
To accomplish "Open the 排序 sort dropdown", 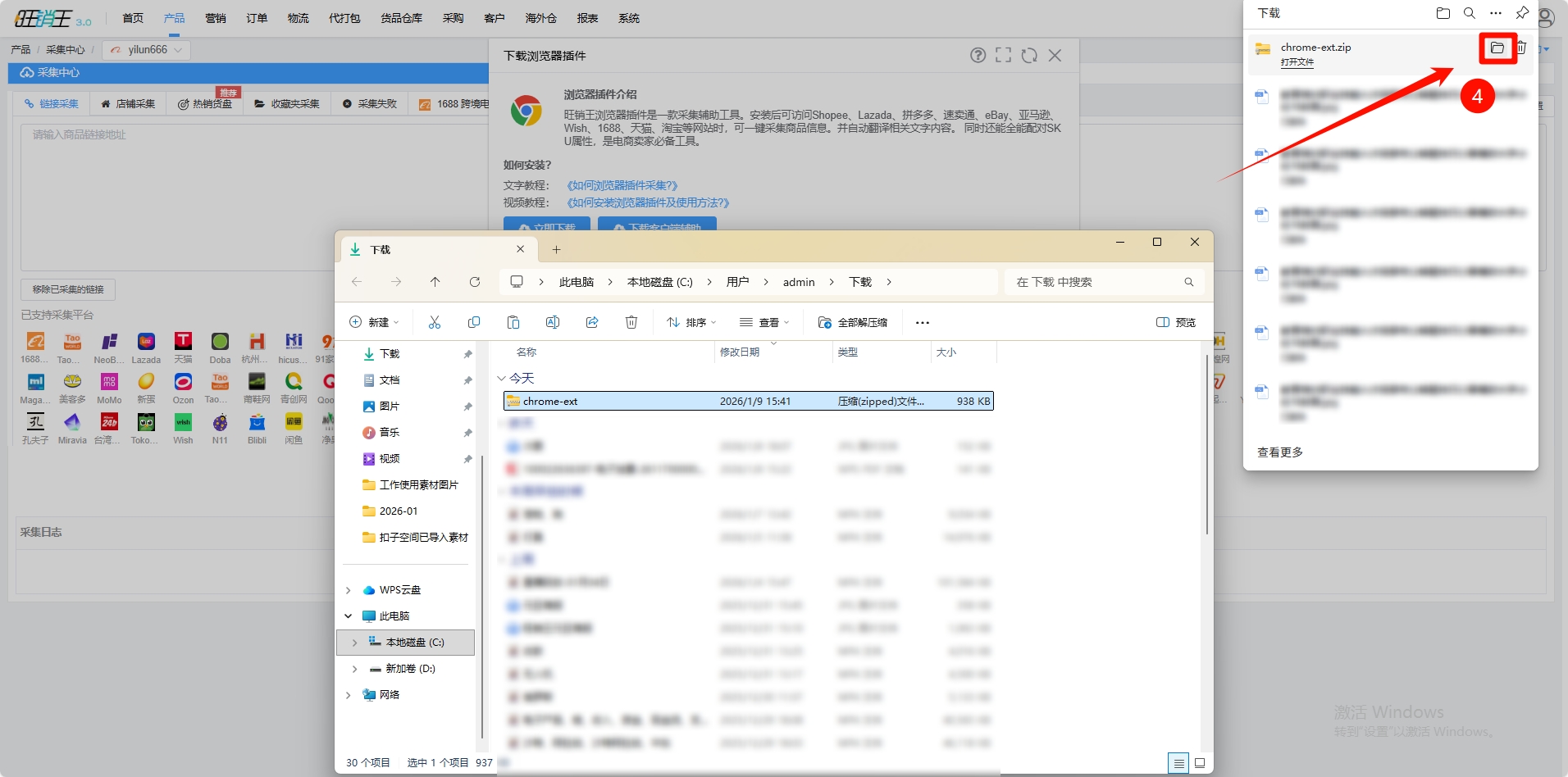I will (x=691, y=322).
